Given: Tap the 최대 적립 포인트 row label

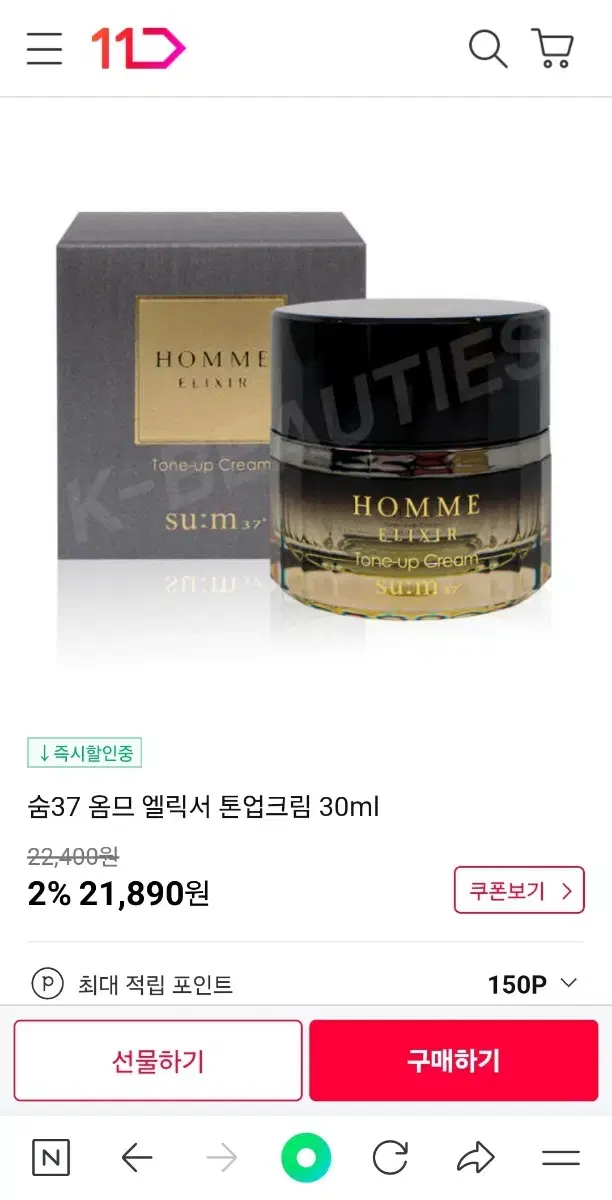Looking at the screenshot, I should coord(155,984).
